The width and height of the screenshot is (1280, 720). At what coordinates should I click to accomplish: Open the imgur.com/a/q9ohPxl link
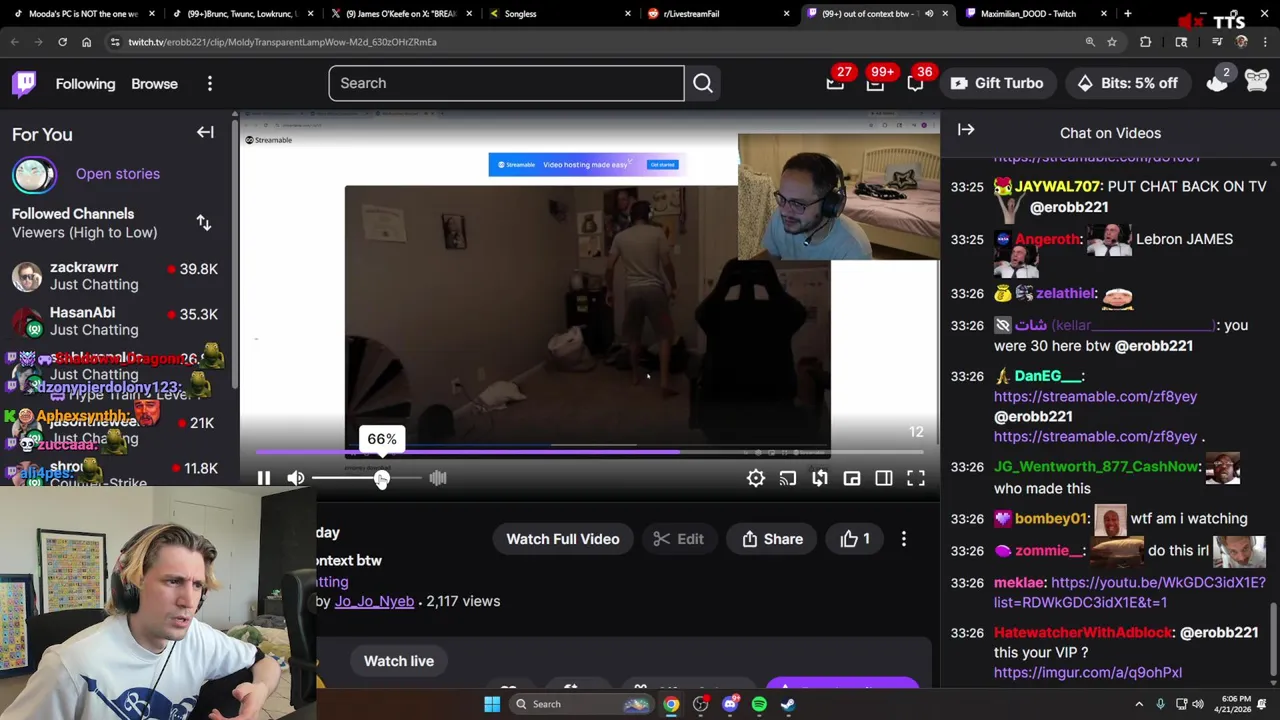1088,673
